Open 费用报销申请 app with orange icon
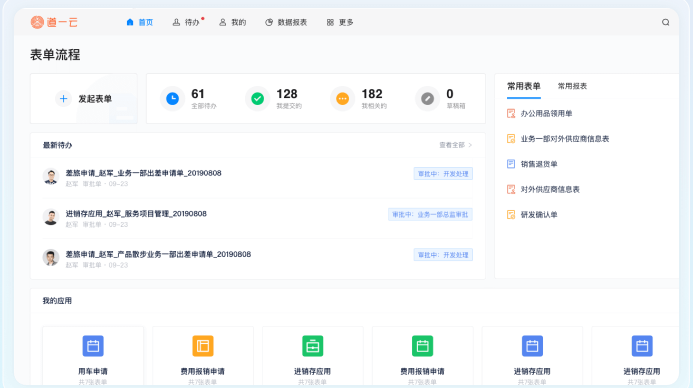Viewport: 693px width, 388px height. (x=203, y=357)
